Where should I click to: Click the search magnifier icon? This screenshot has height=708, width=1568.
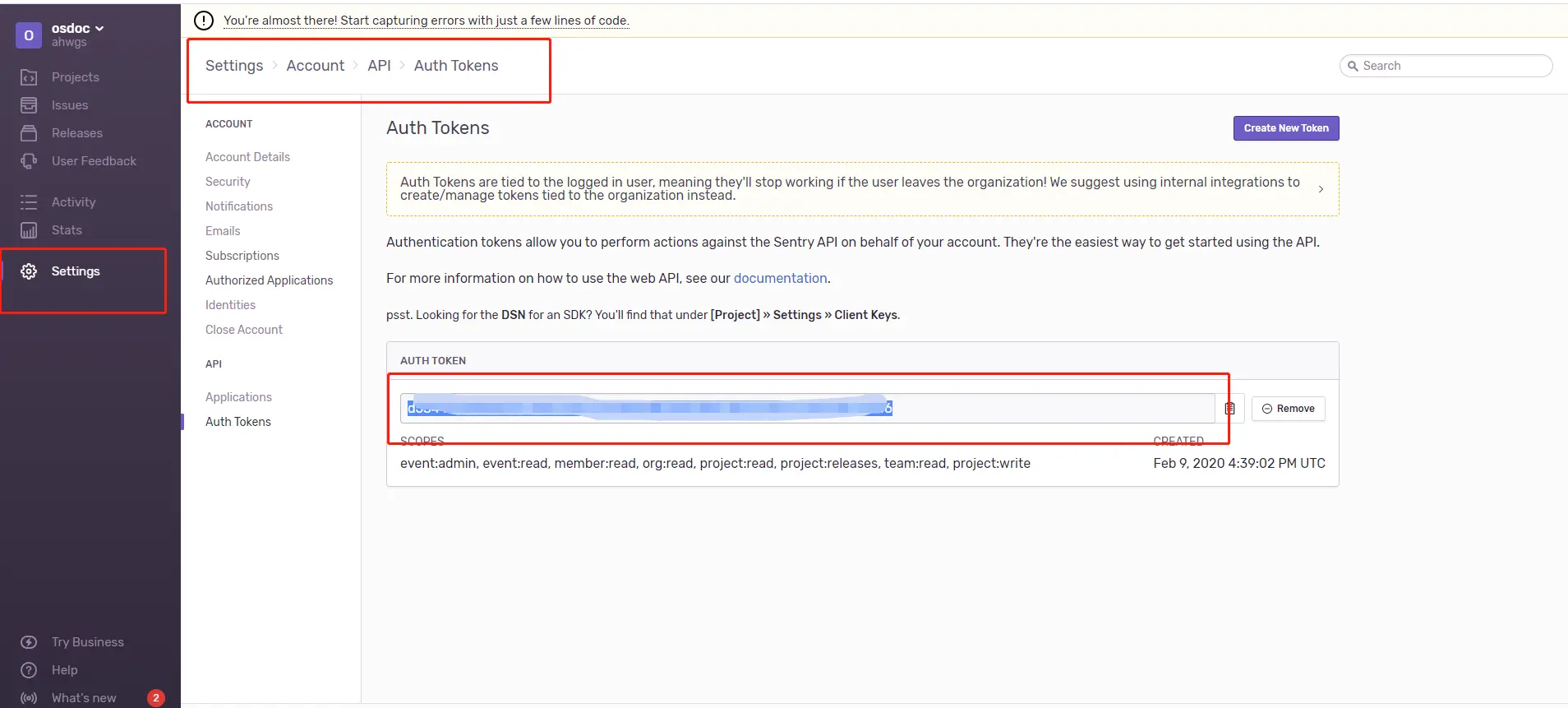pyautogui.click(x=1353, y=66)
